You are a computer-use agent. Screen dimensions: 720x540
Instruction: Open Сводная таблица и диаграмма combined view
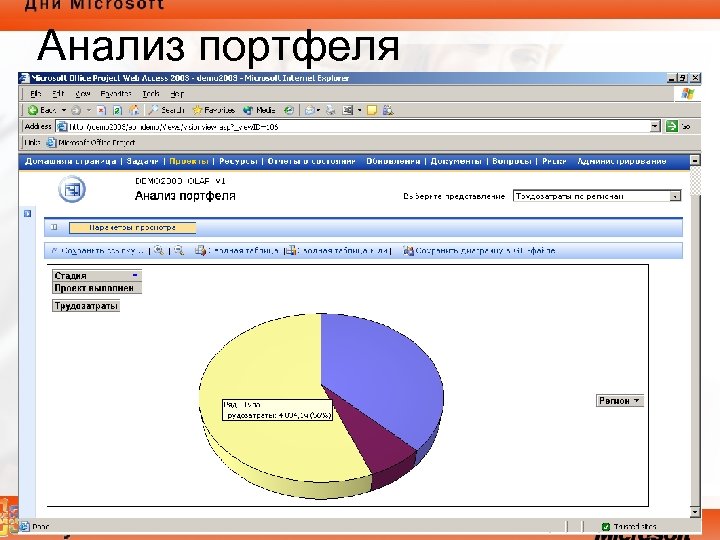pyautogui.click(x=338, y=251)
